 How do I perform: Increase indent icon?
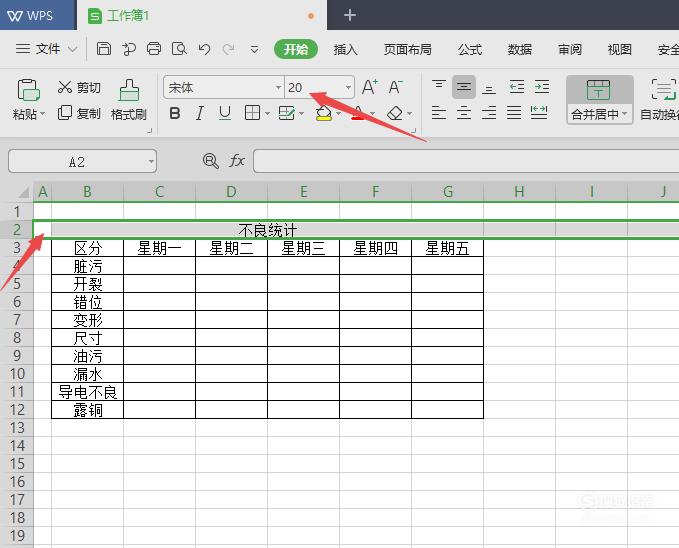click(x=542, y=87)
